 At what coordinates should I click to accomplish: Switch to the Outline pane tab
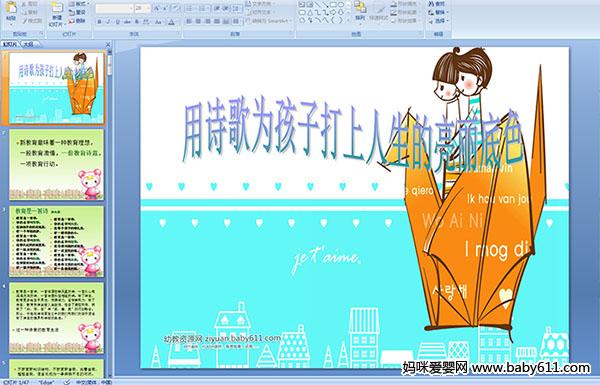coord(28,44)
